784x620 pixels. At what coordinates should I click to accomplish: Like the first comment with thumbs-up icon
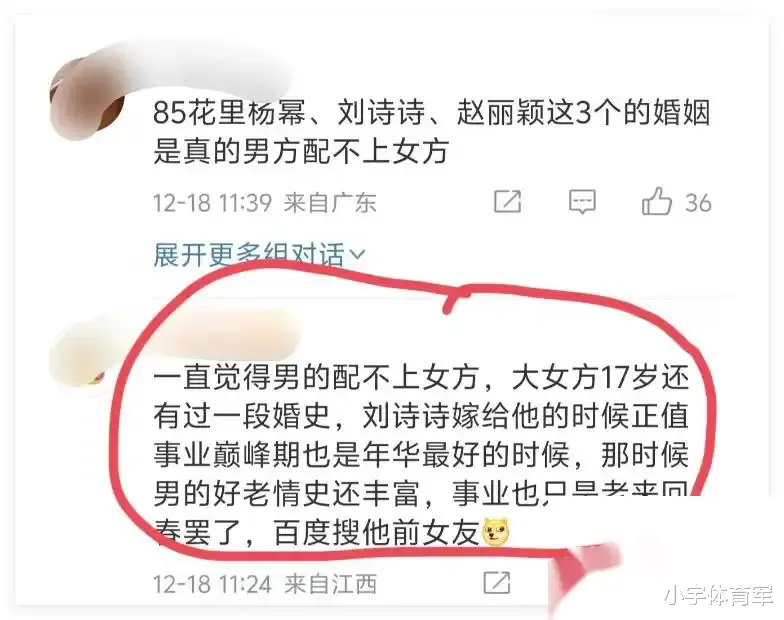(656, 201)
